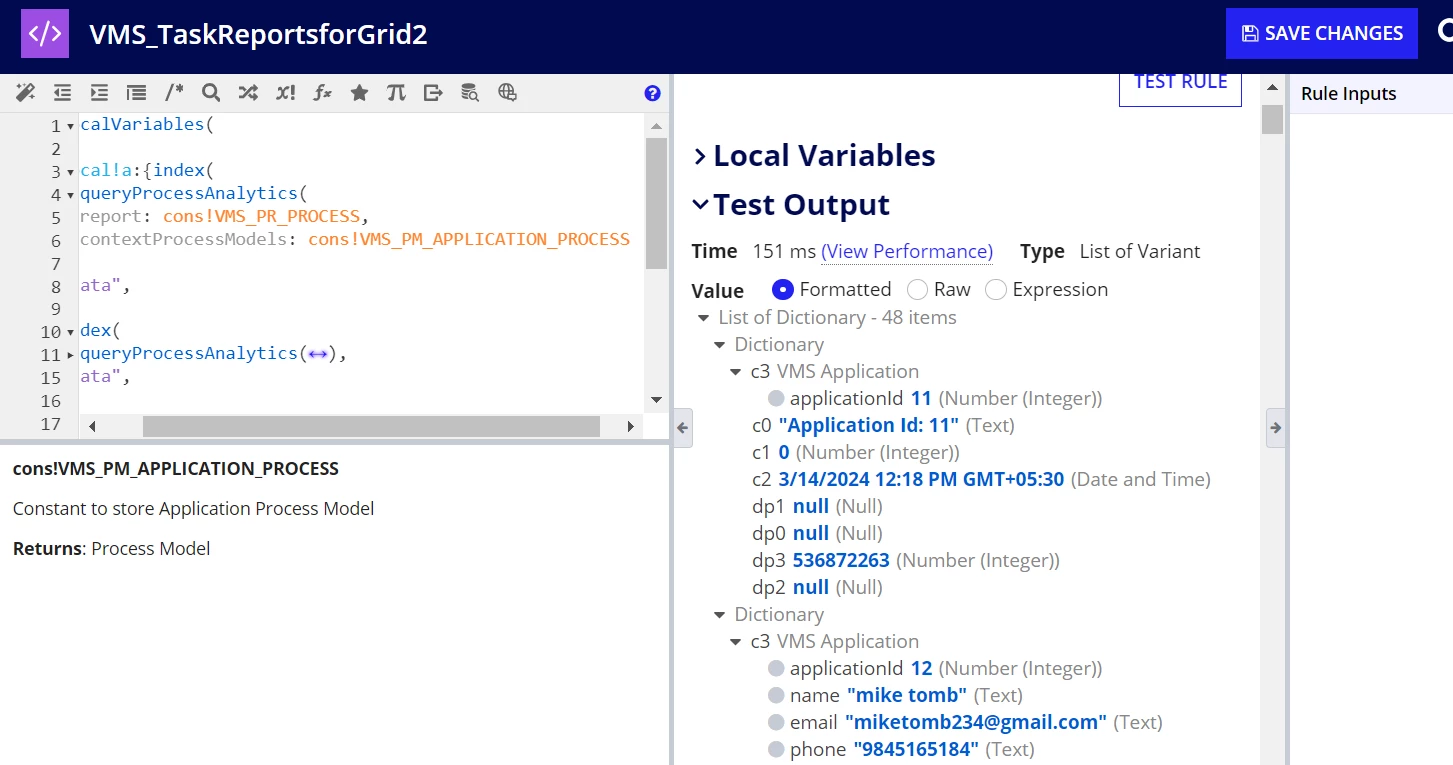Expand the folded queryProcessAnalytics code marker
The image size is (1453, 765).
point(318,353)
